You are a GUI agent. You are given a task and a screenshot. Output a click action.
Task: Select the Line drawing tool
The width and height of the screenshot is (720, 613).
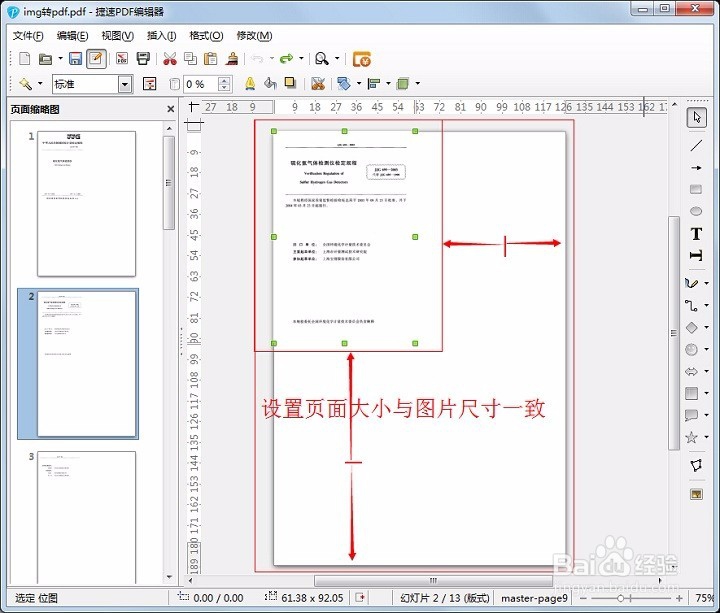tap(696, 146)
